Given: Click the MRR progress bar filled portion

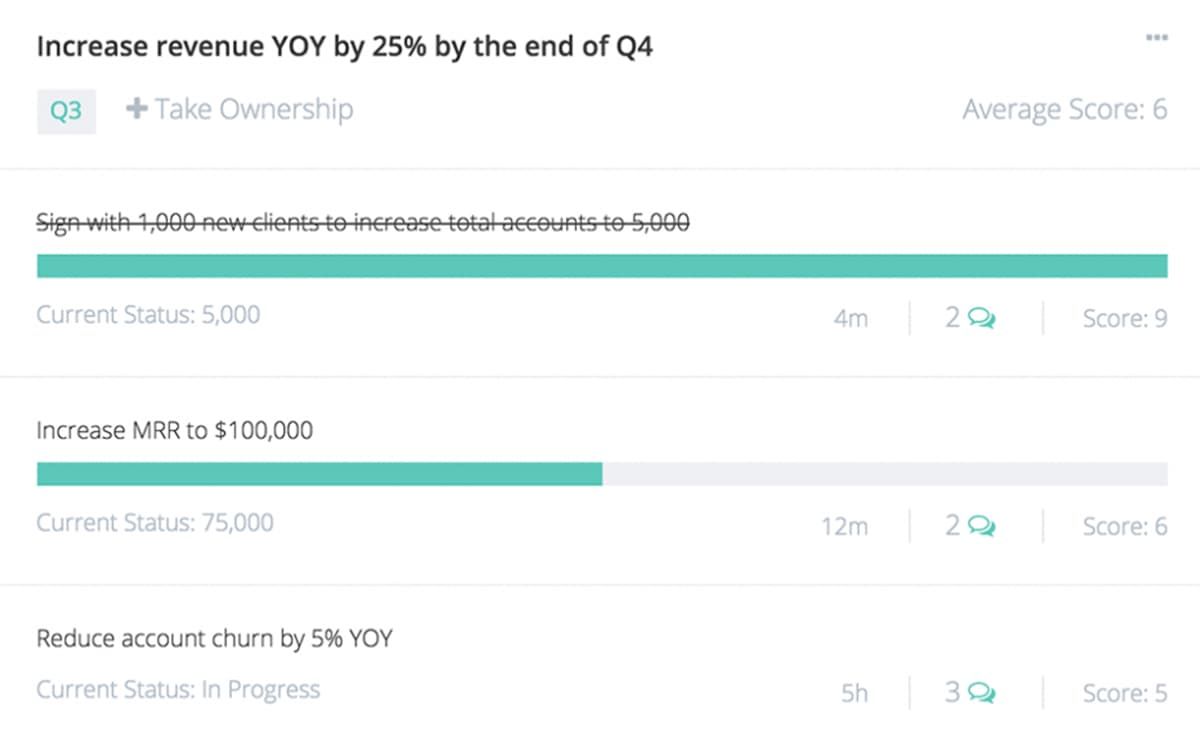Looking at the screenshot, I should pyautogui.click(x=319, y=474).
